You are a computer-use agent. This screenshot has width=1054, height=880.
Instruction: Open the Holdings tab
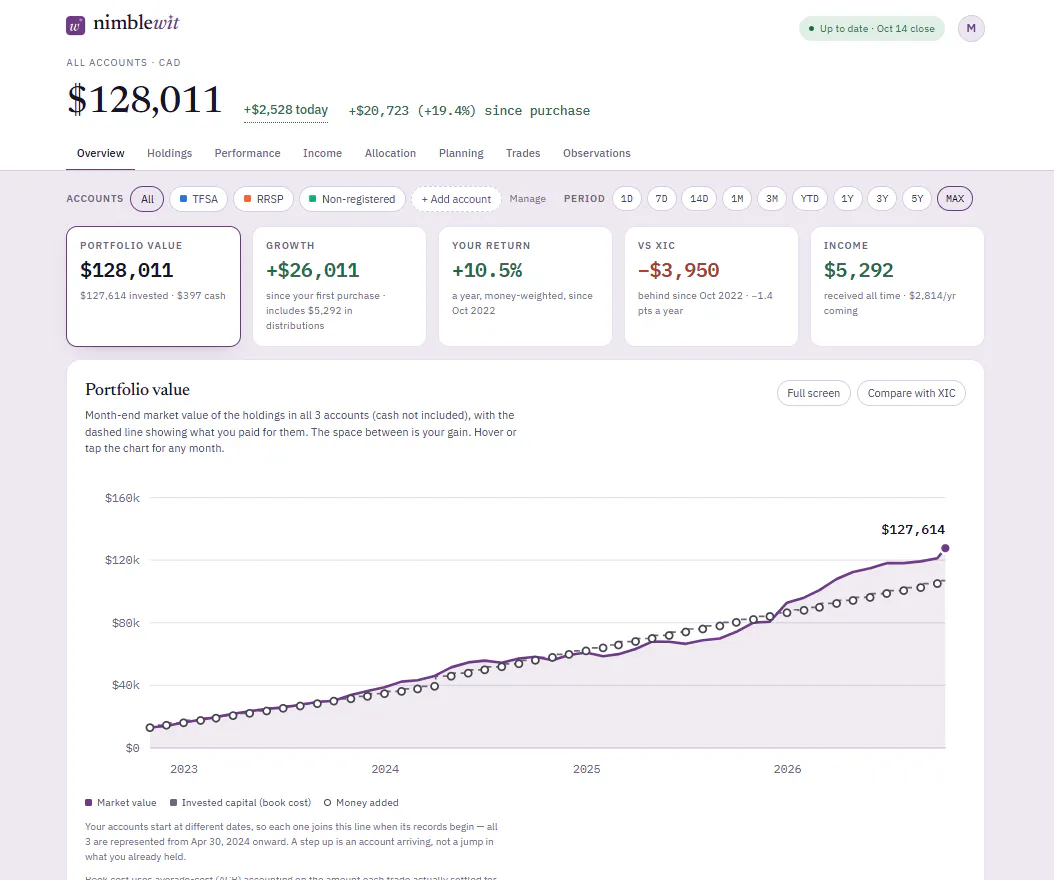point(169,153)
